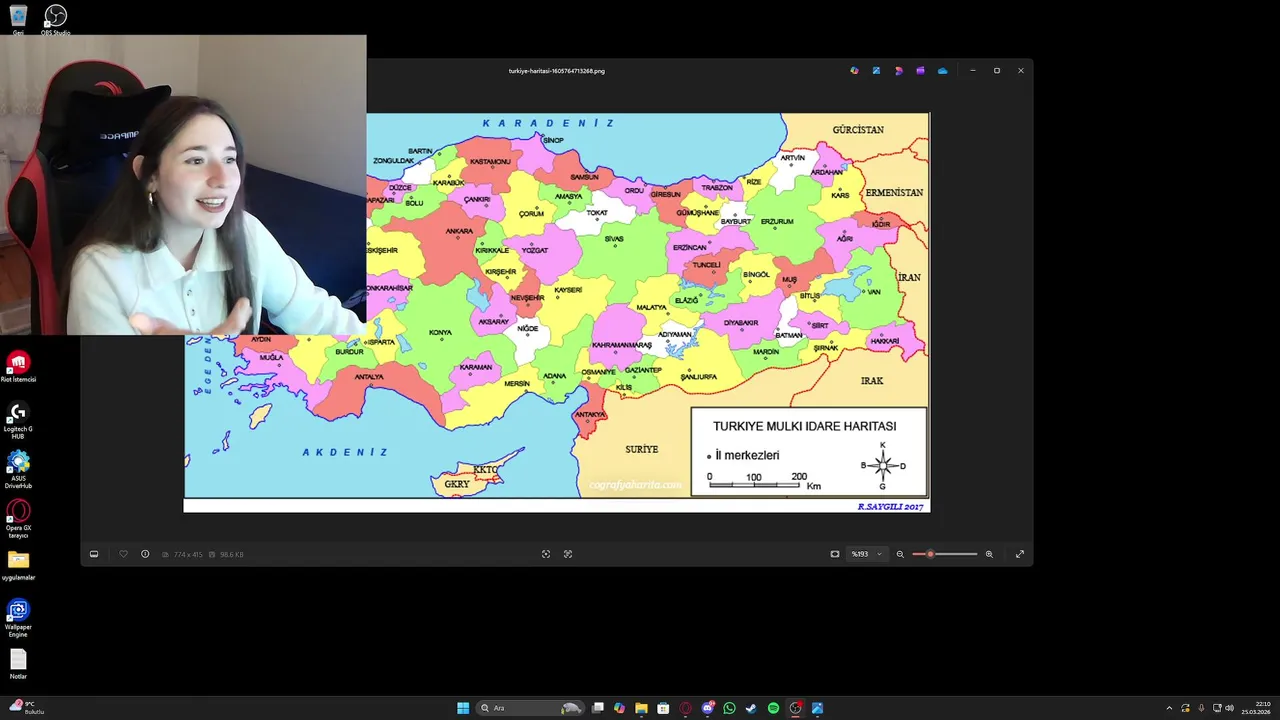The width and height of the screenshot is (1280, 720).
Task: Open OBS Studio desktop shortcut
Action: 56,20
